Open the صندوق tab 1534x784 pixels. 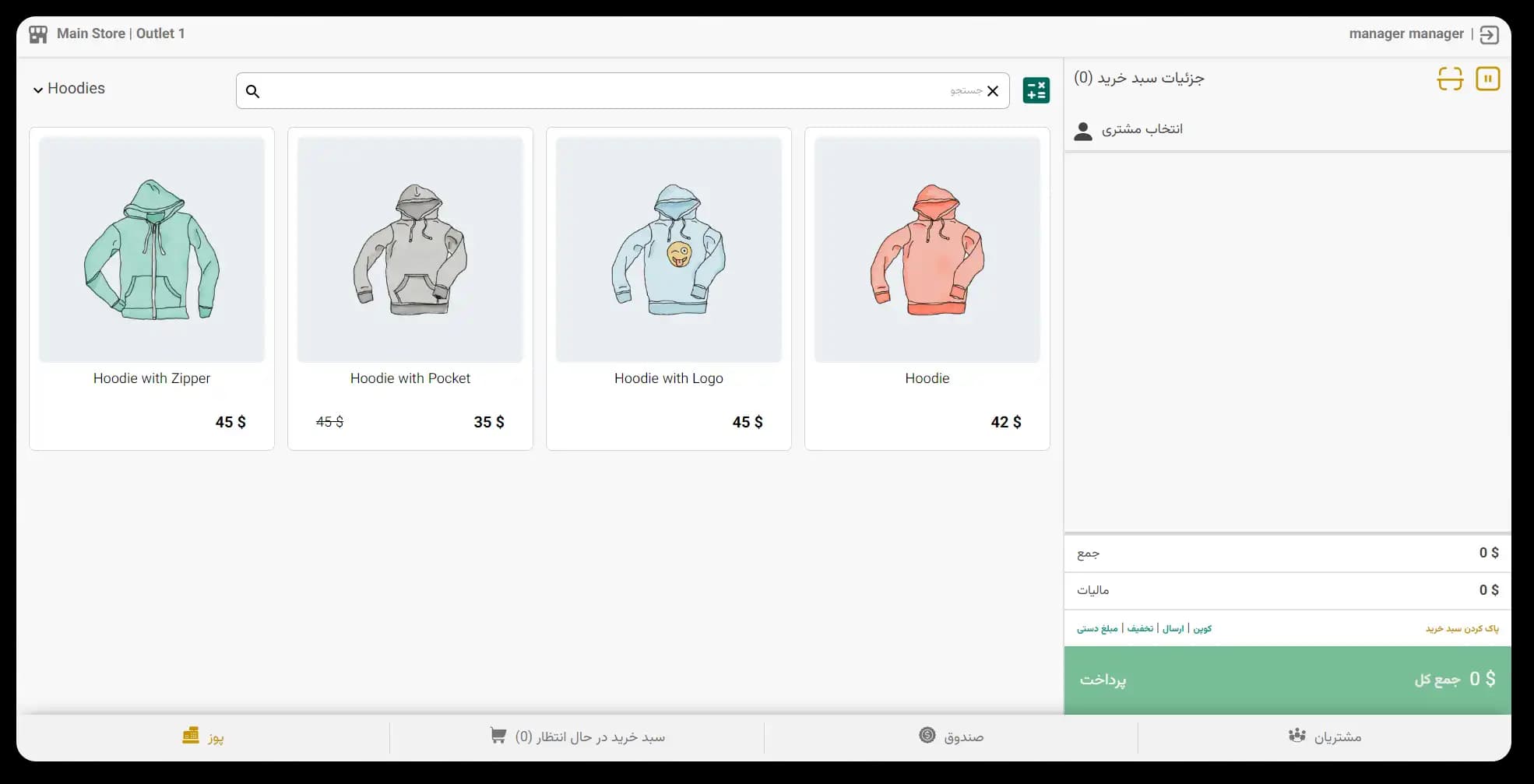tap(951, 737)
